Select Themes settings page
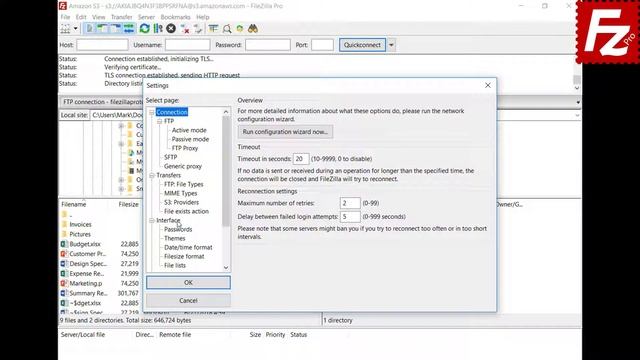 point(175,238)
